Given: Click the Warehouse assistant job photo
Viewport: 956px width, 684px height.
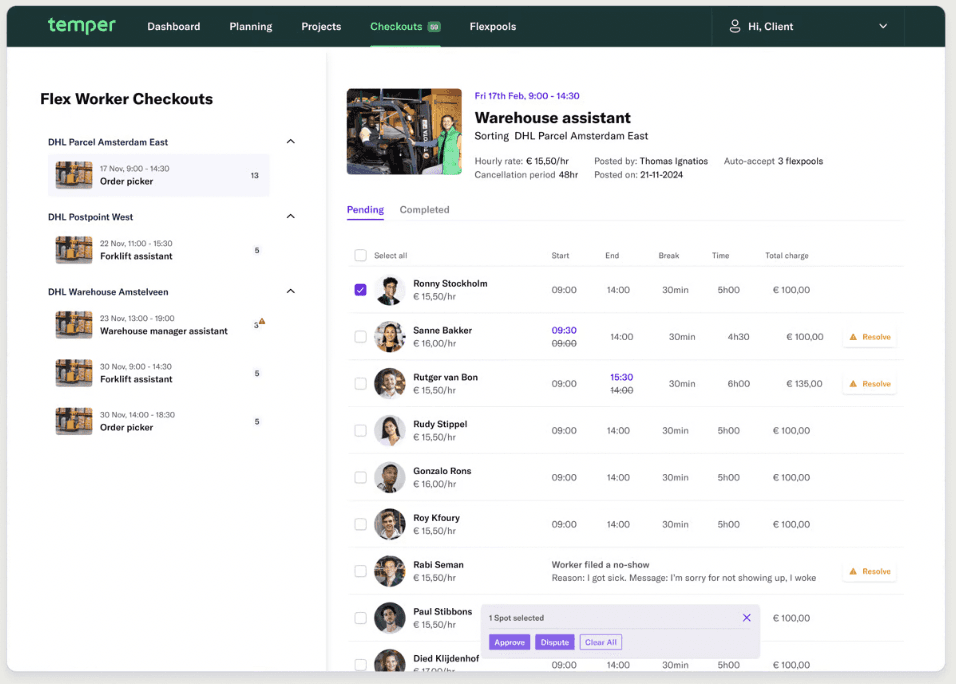Looking at the screenshot, I should (404, 132).
